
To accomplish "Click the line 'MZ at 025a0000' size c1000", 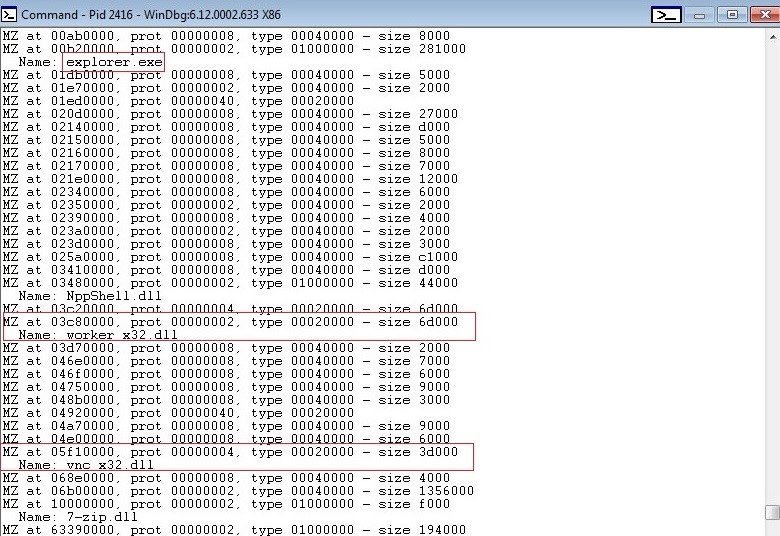I will 230,257.
